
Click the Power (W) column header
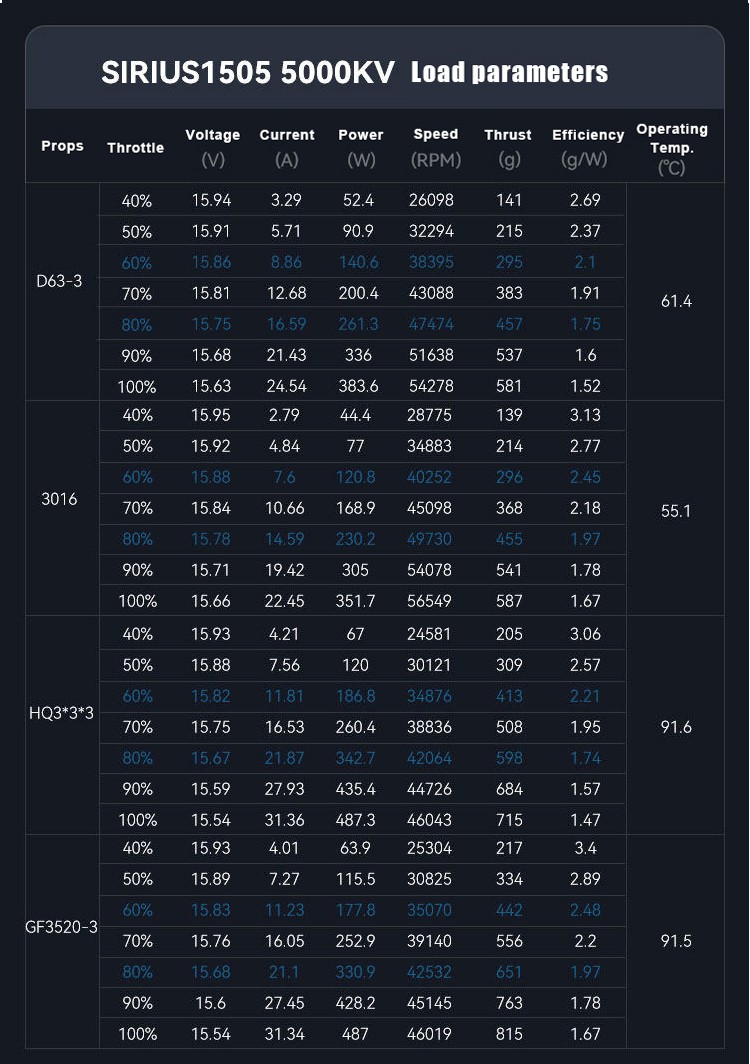point(360,147)
